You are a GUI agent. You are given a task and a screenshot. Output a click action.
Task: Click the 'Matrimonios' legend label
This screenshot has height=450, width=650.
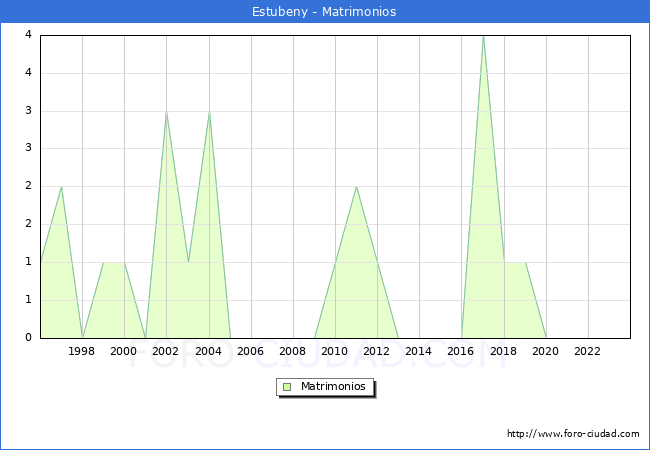coord(333,386)
